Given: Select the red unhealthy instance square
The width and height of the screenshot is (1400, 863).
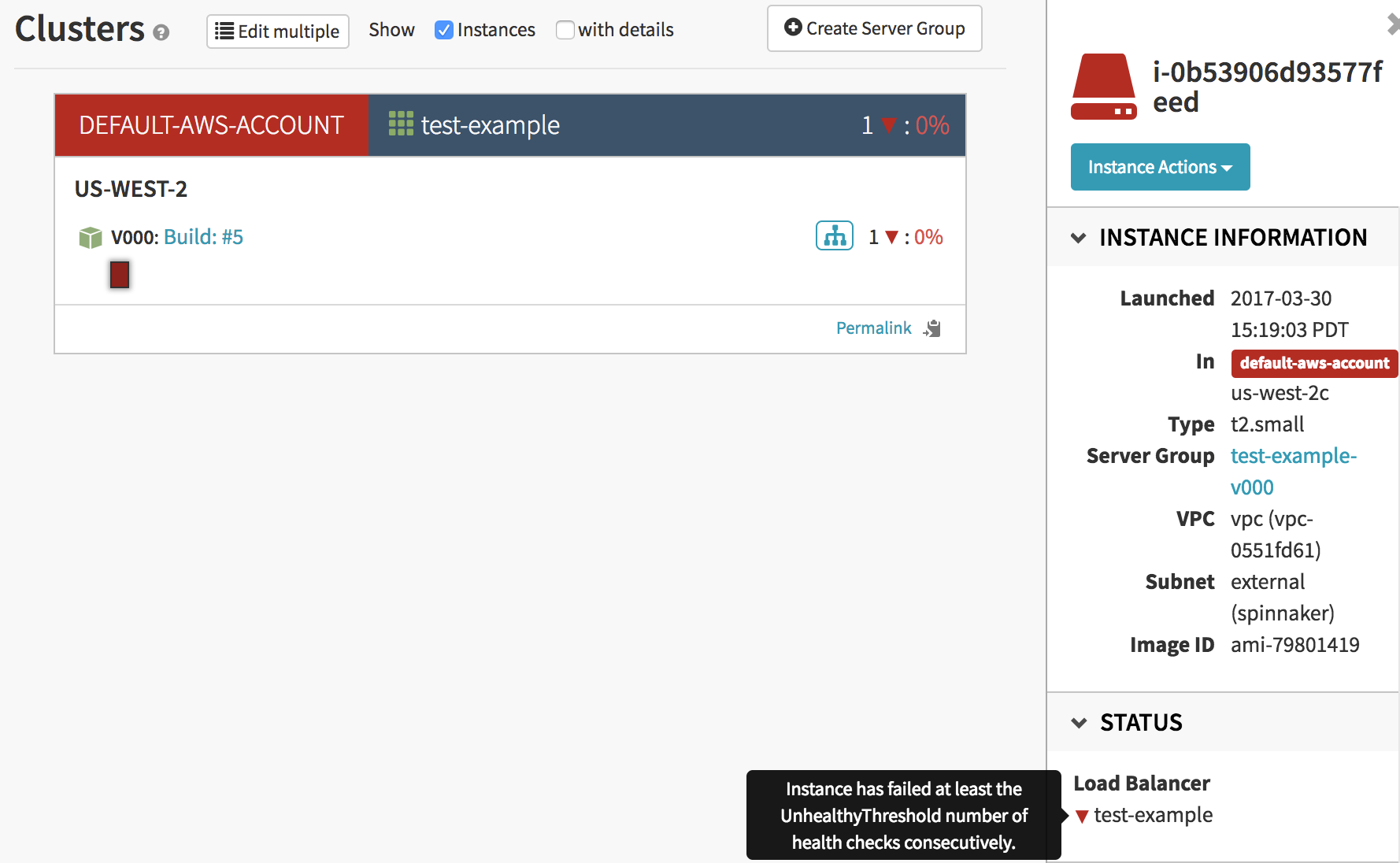Looking at the screenshot, I should click(120, 275).
